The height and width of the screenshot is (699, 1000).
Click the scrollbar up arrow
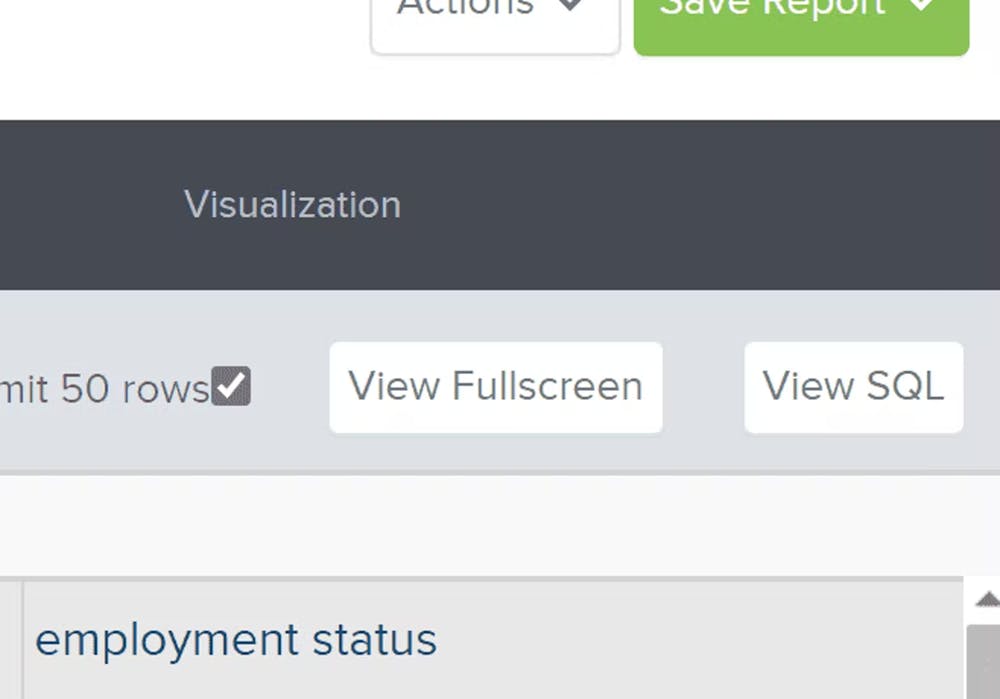987,599
